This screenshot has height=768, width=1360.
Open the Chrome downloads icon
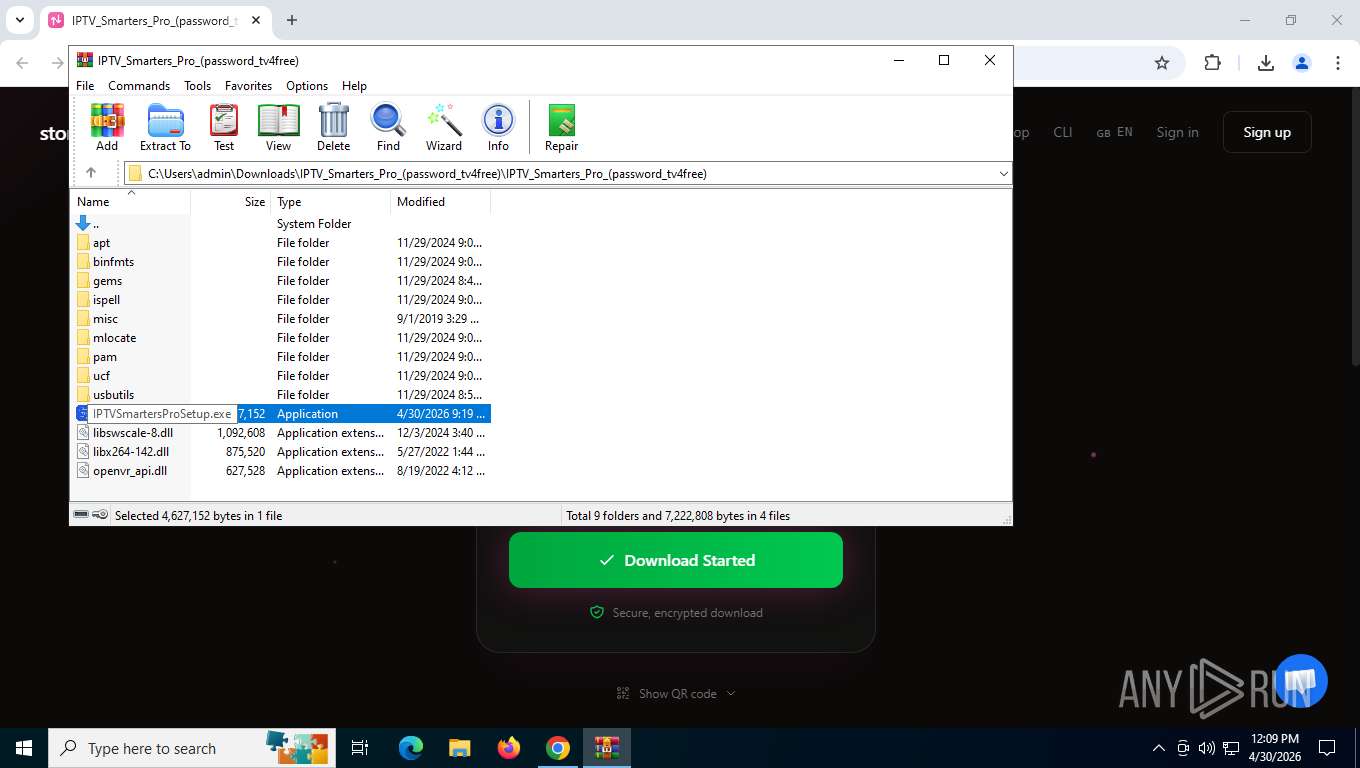1265,63
